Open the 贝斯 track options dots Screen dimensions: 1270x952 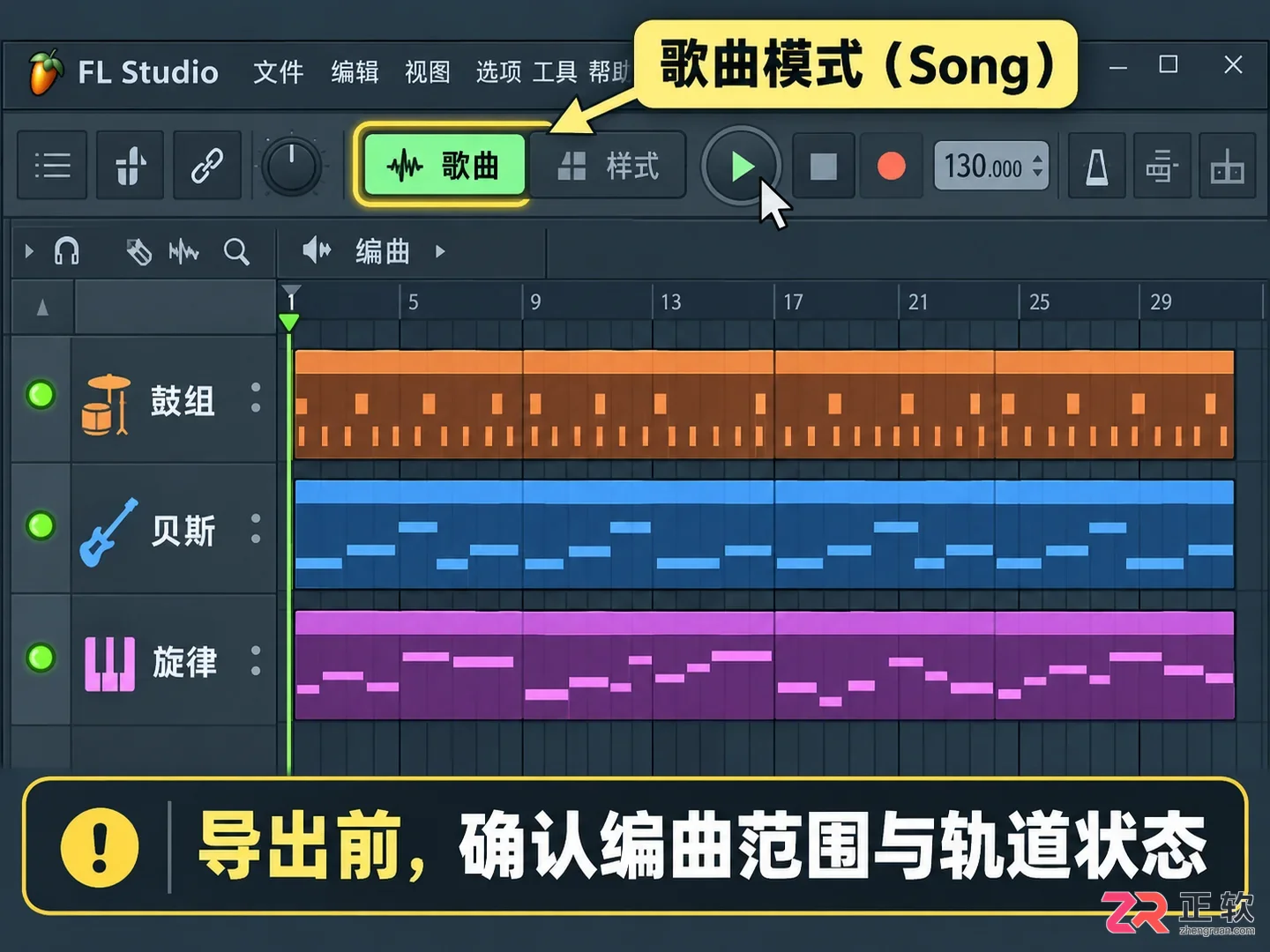256,528
